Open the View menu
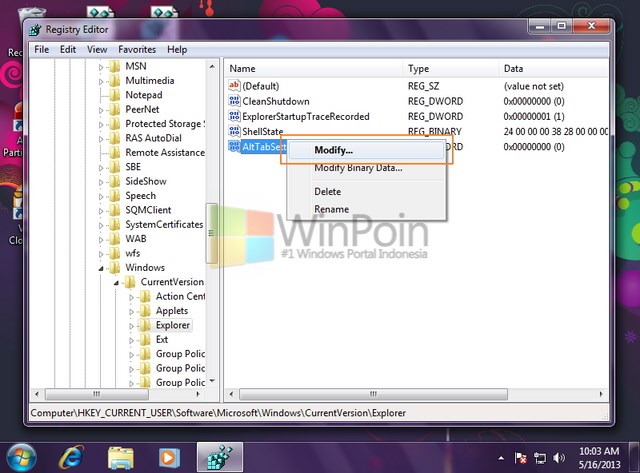This screenshot has width=640, height=473. point(97,49)
